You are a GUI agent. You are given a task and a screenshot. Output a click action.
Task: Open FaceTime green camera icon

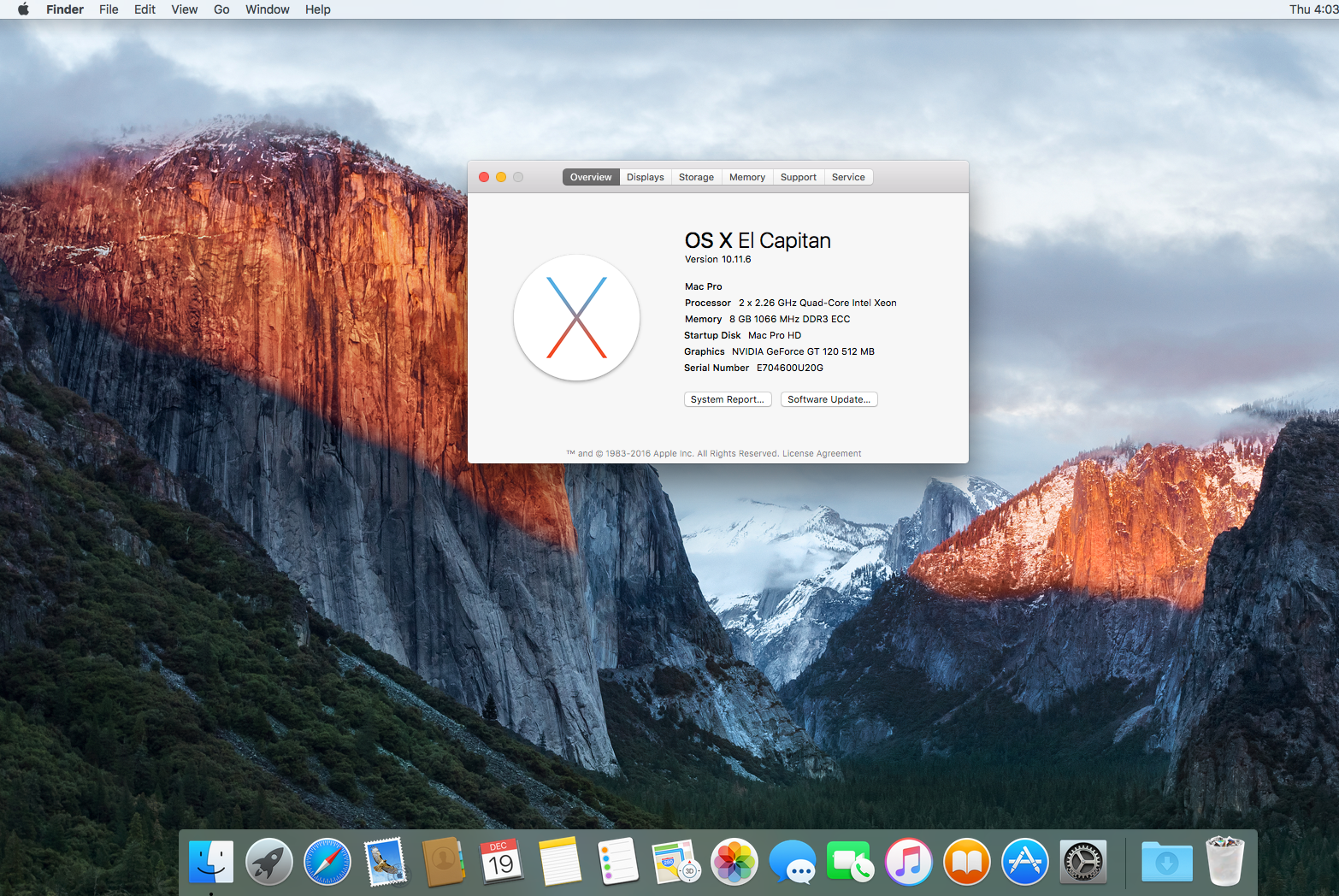point(850,861)
